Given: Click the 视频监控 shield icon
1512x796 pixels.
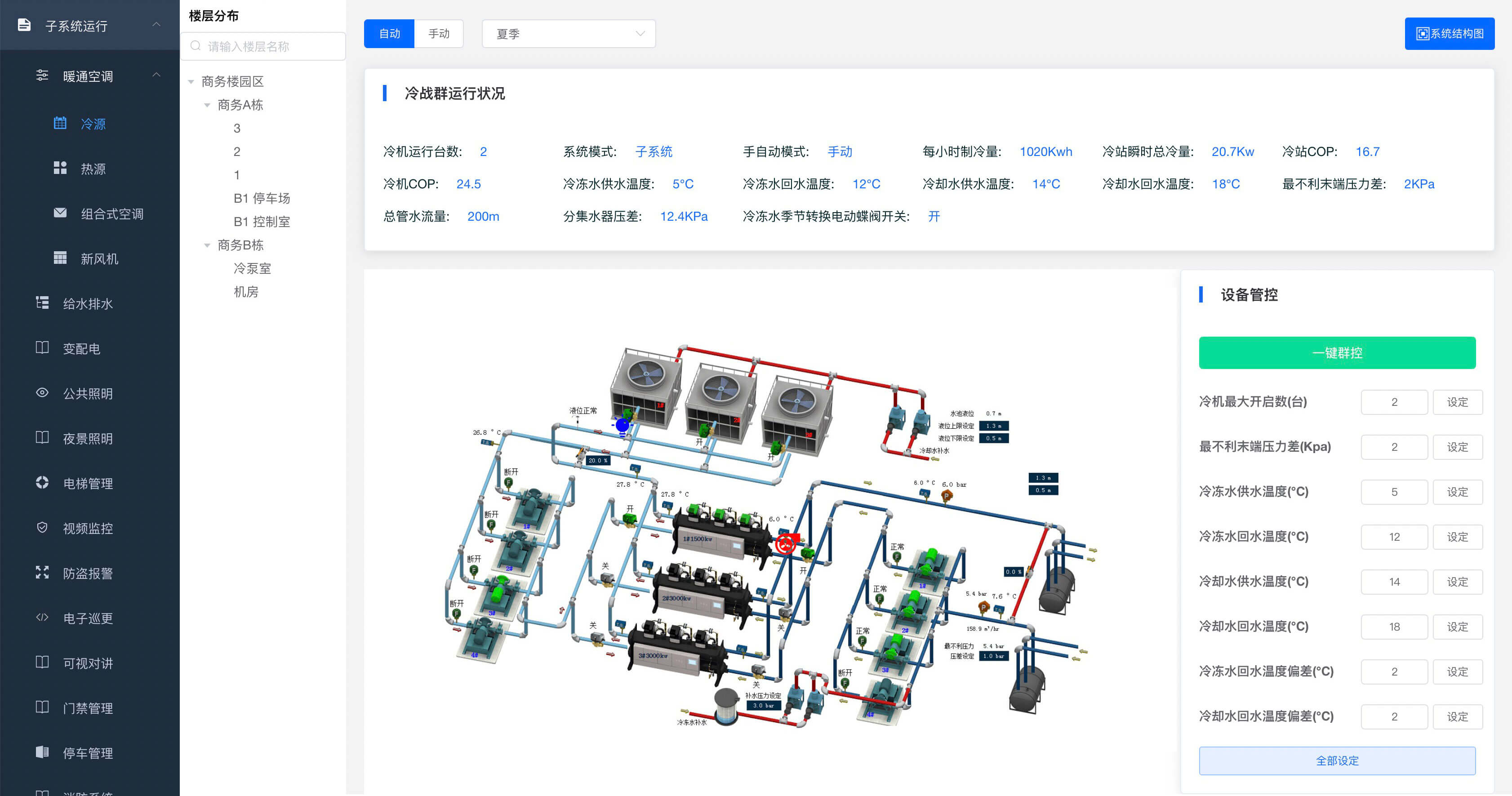Looking at the screenshot, I should tap(42, 528).
